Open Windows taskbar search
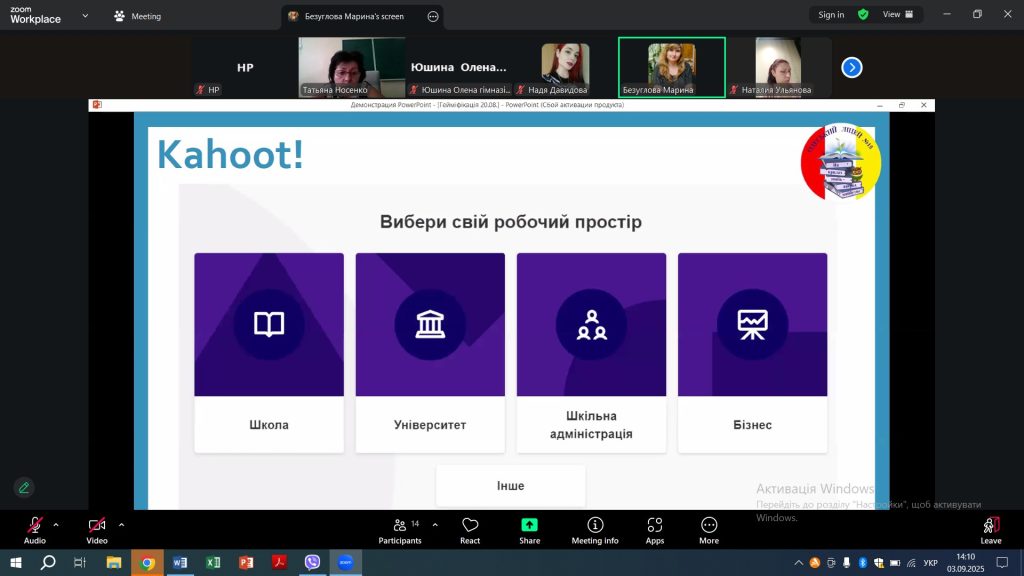 [48, 562]
